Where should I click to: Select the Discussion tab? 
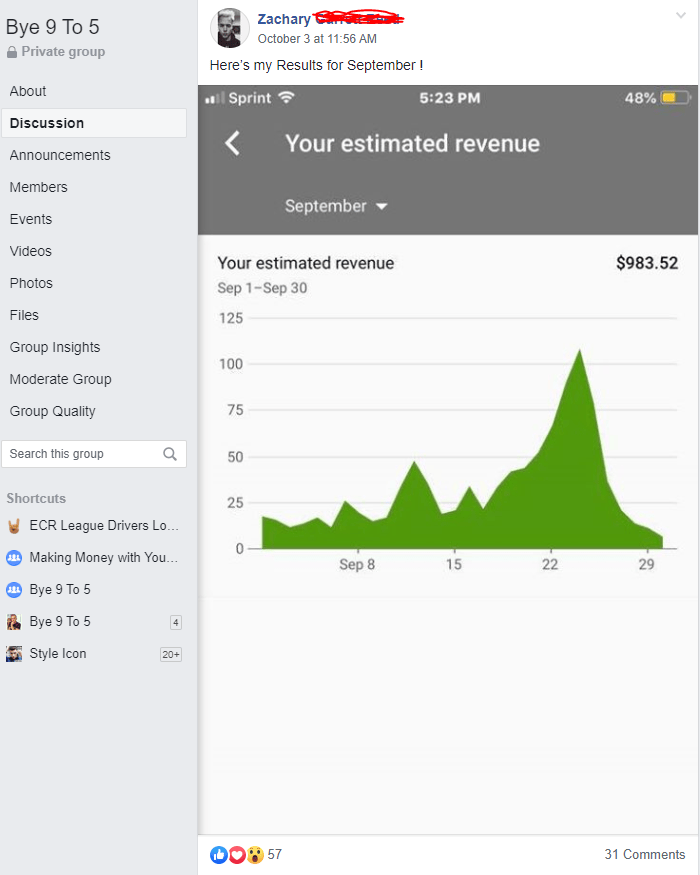tap(47, 123)
